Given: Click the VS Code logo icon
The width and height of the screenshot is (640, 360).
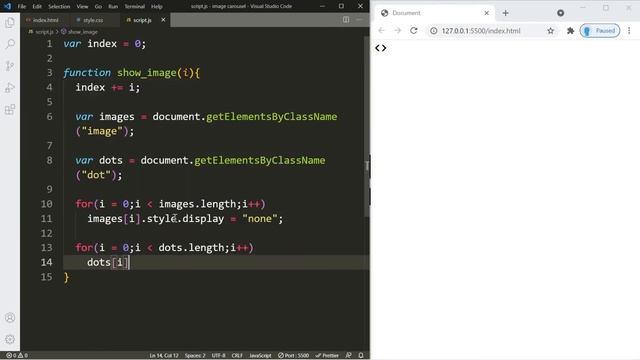Looking at the screenshot, I should (x=7, y=6).
